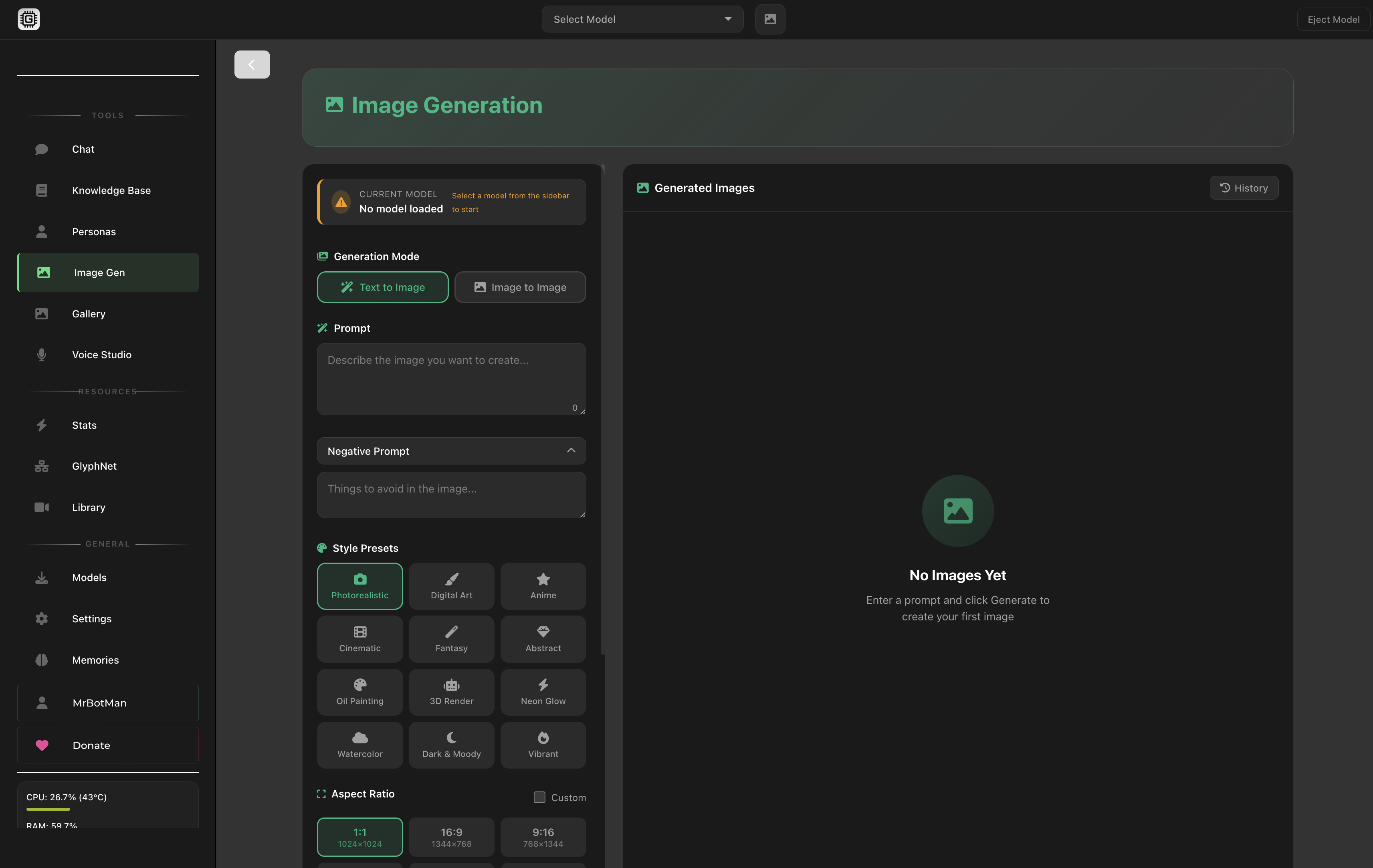Choose the Anime star style preset

click(543, 586)
